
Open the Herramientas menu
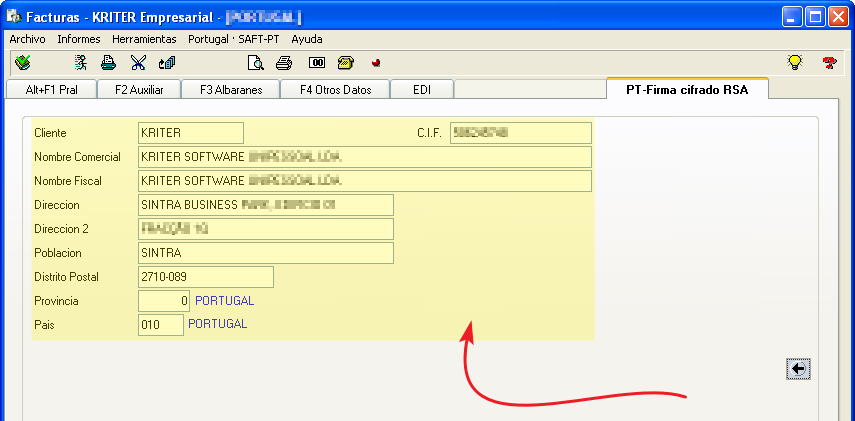(x=144, y=39)
